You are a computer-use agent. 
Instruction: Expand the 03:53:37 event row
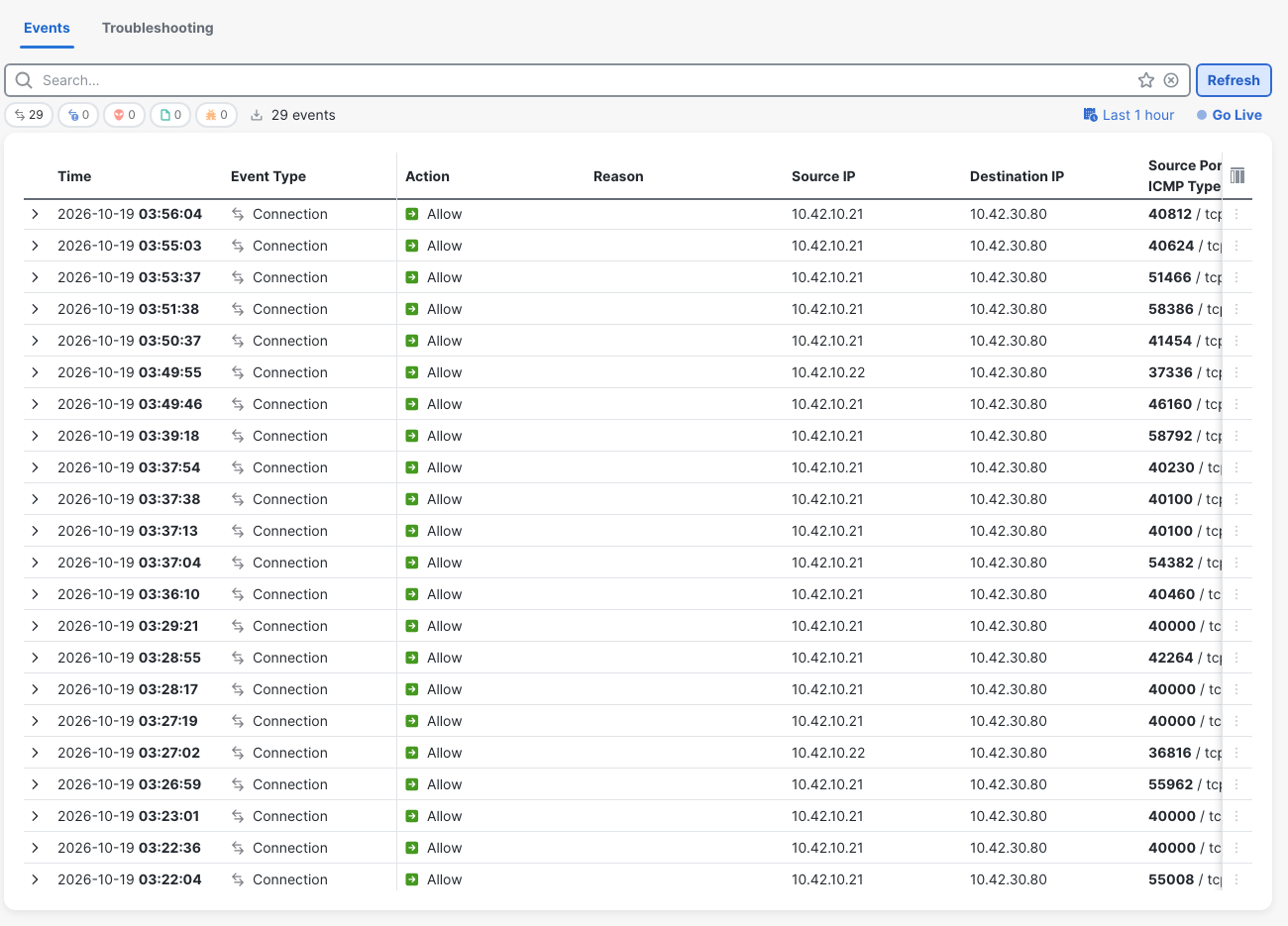[x=35, y=277]
